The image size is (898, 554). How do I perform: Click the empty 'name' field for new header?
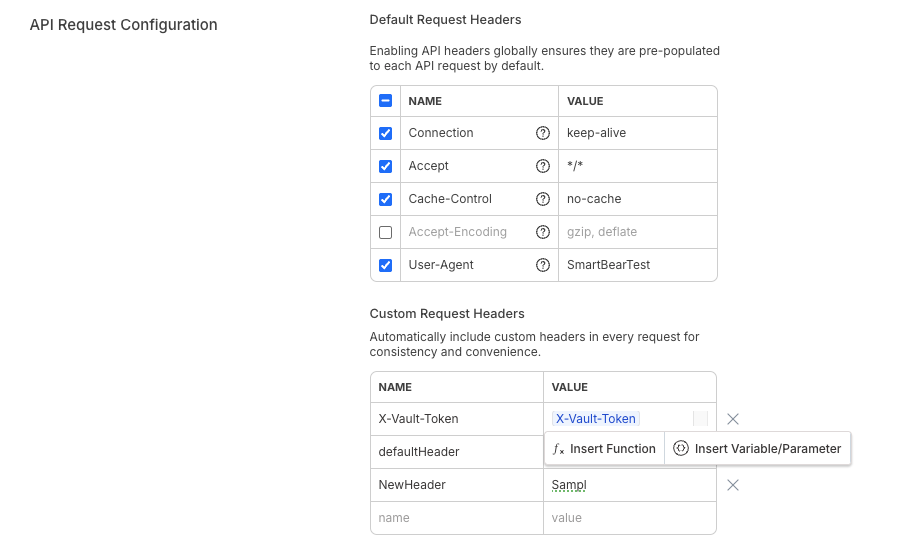tap(456, 518)
